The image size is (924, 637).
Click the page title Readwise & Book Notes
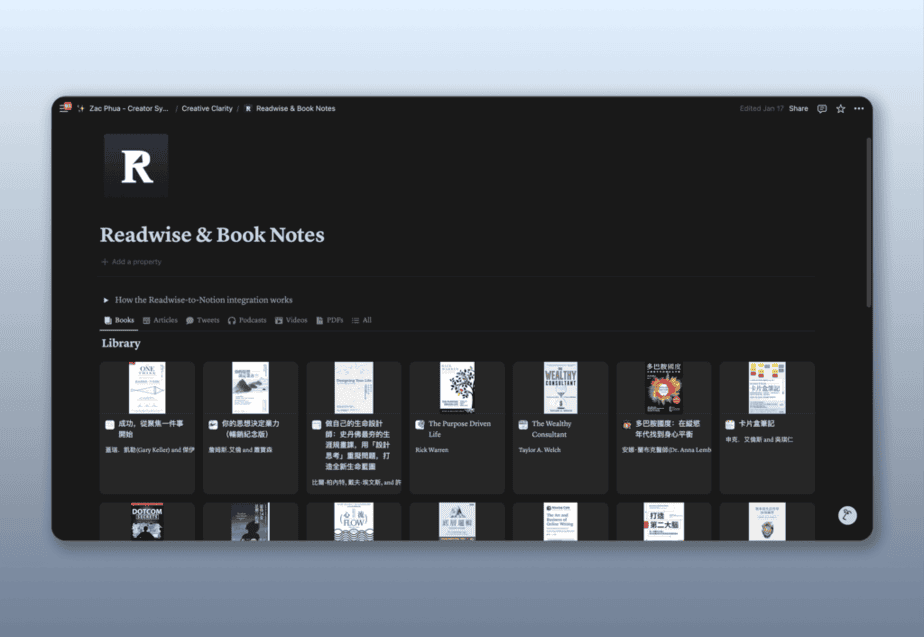point(212,235)
